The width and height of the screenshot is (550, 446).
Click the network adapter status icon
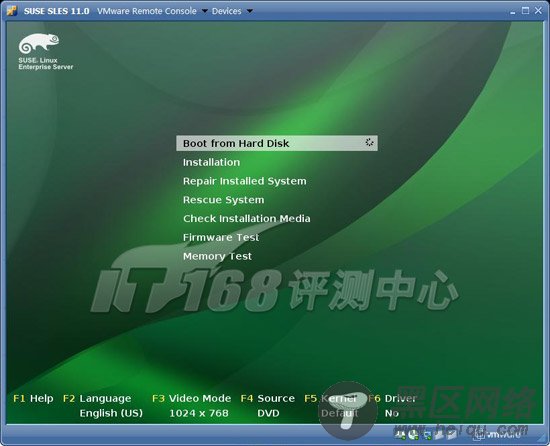tap(428, 435)
